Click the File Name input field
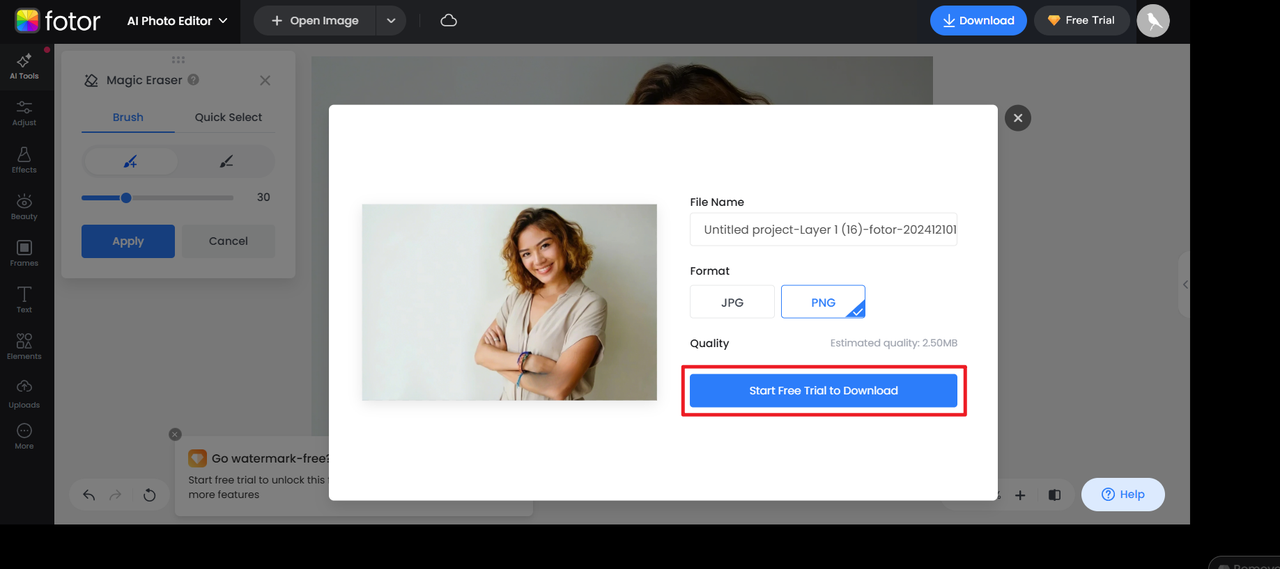Image resolution: width=1280 pixels, height=569 pixels. pyautogui.click(x=824, y=229)
